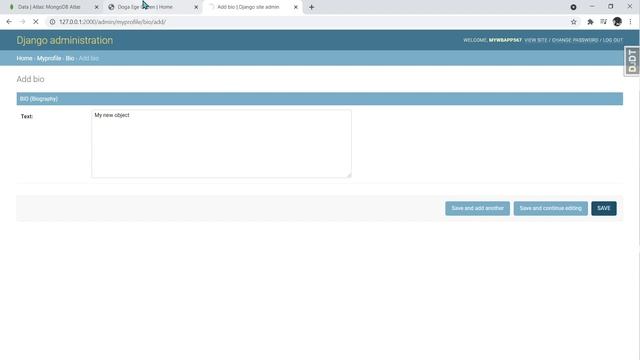Expand the DjDT debug toolbar handle
Image resolution: width=640 pixels, height=360 pixels.
[x=632, y=61]
